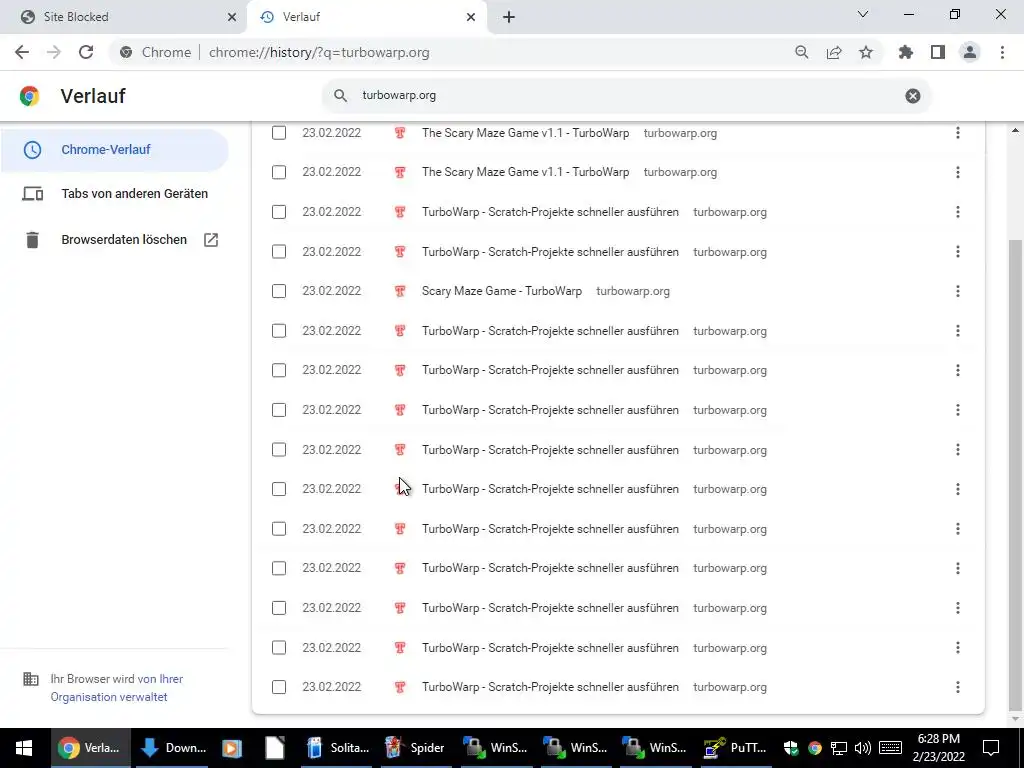Select Chrome-Verlauf in the sidebar

pos(114,150)
